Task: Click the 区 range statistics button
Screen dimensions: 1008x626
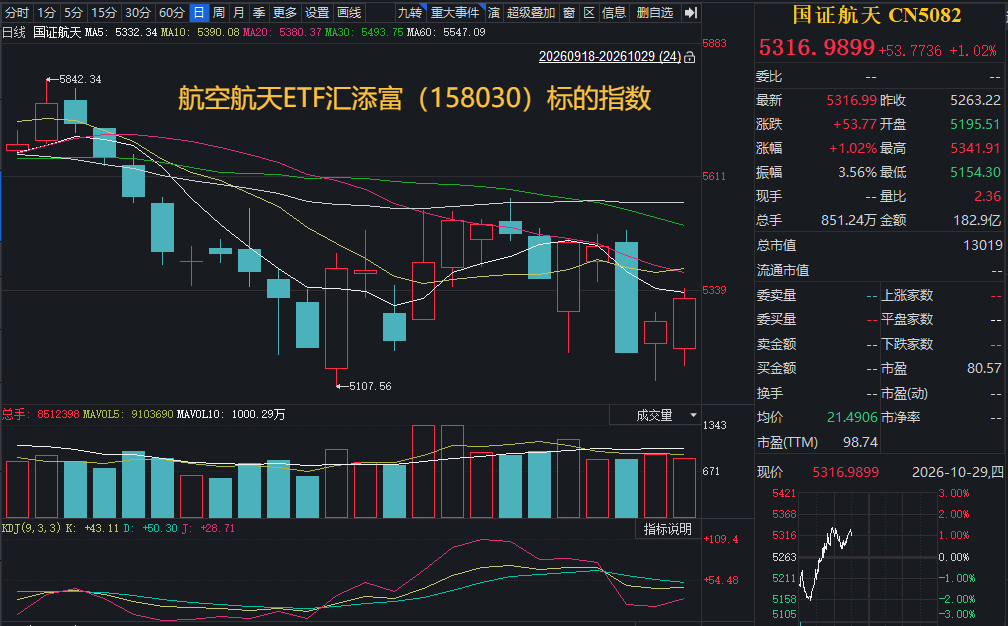Action: point(590,13)
